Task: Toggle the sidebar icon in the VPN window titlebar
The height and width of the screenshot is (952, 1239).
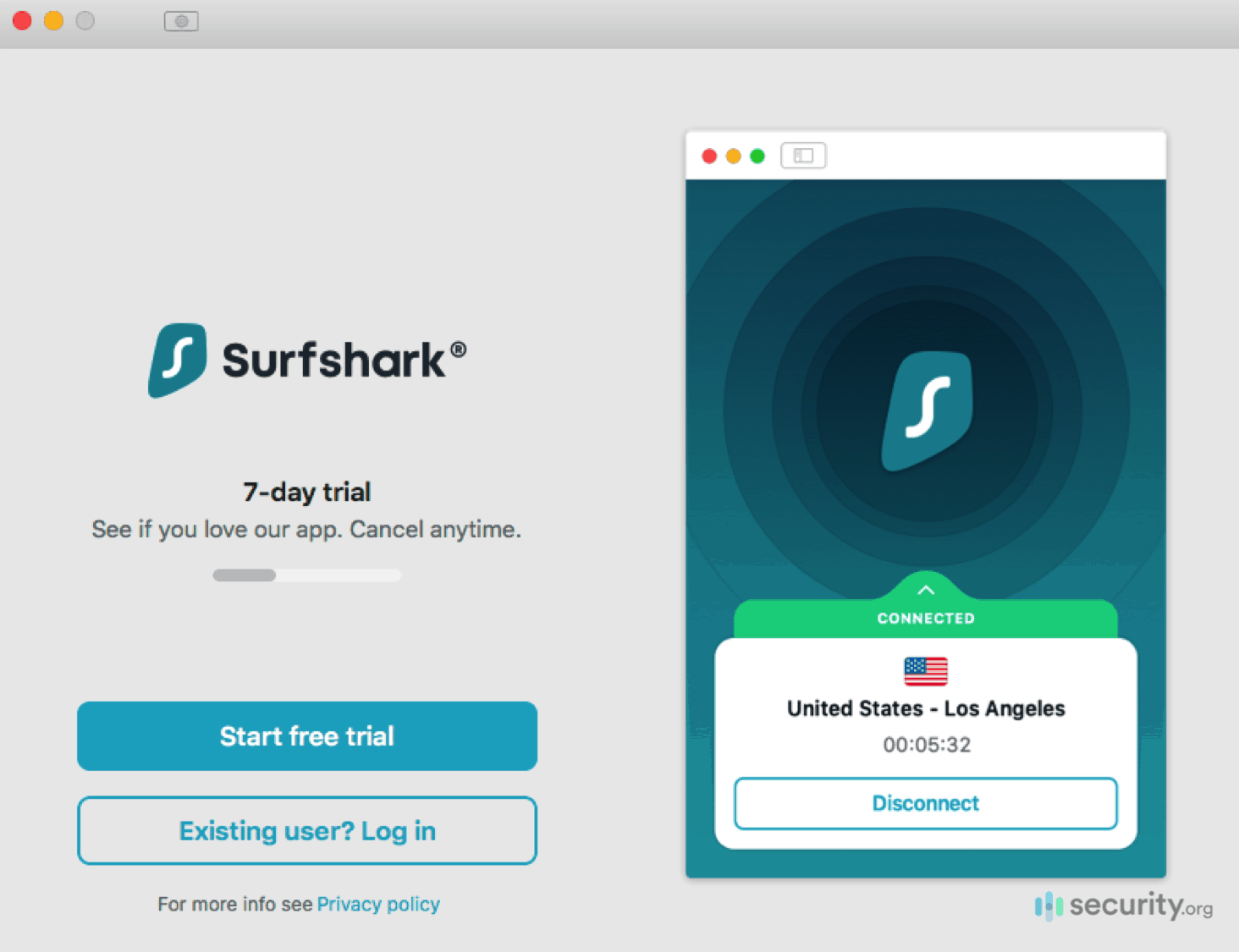Action: tap(802, 156)
